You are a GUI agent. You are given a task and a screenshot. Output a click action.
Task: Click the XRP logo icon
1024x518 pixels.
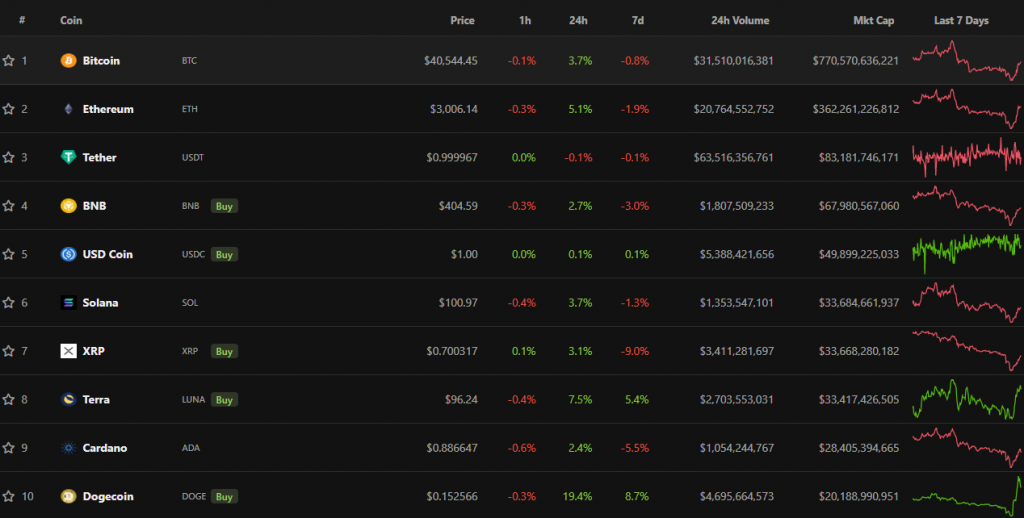69,351
